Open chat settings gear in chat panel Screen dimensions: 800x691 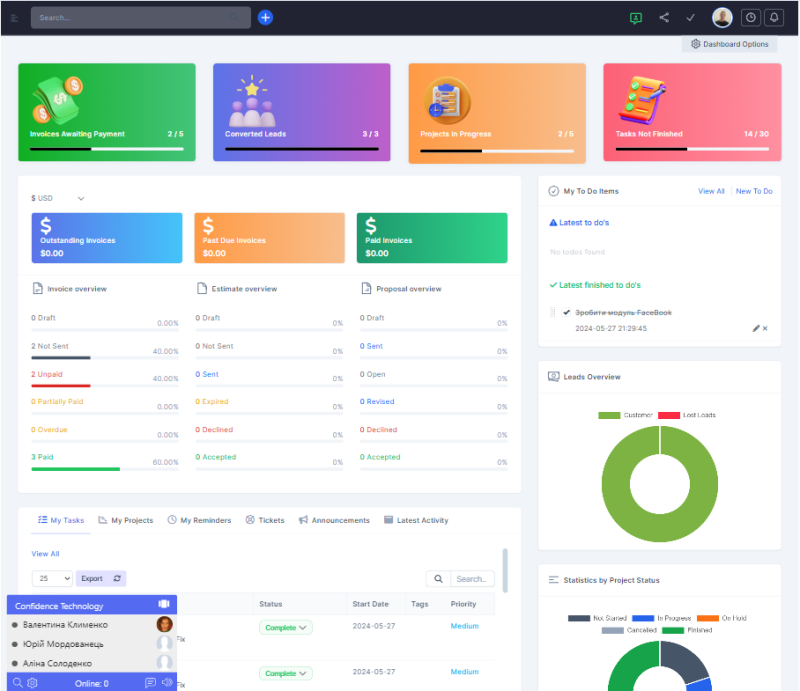pos(32,683)
